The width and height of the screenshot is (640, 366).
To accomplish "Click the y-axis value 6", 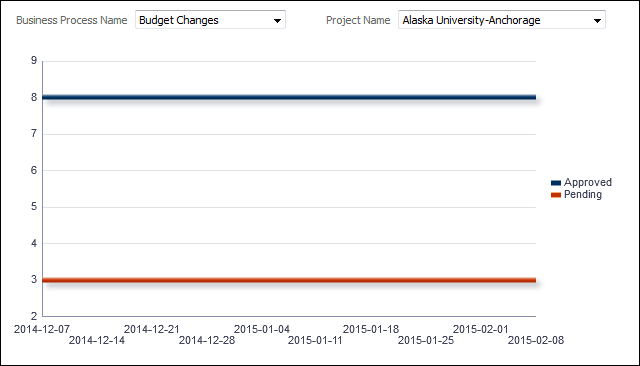I will [x=34, y=170].
